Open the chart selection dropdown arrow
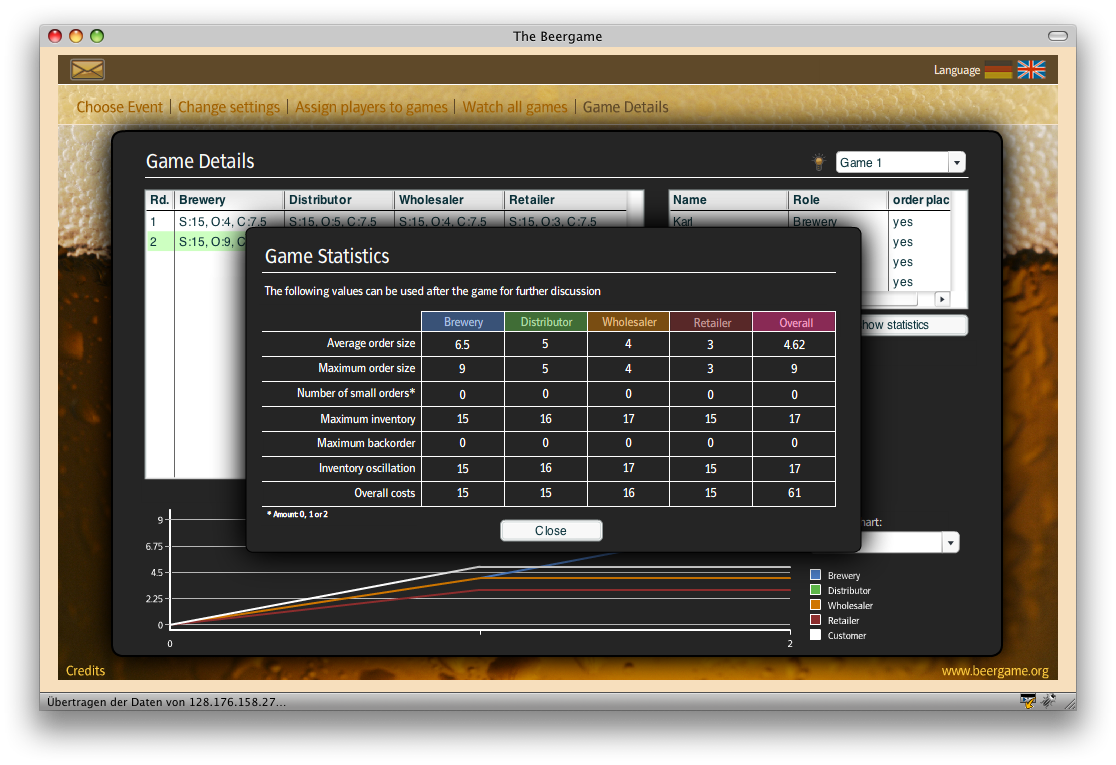 (x=951, y=543)
